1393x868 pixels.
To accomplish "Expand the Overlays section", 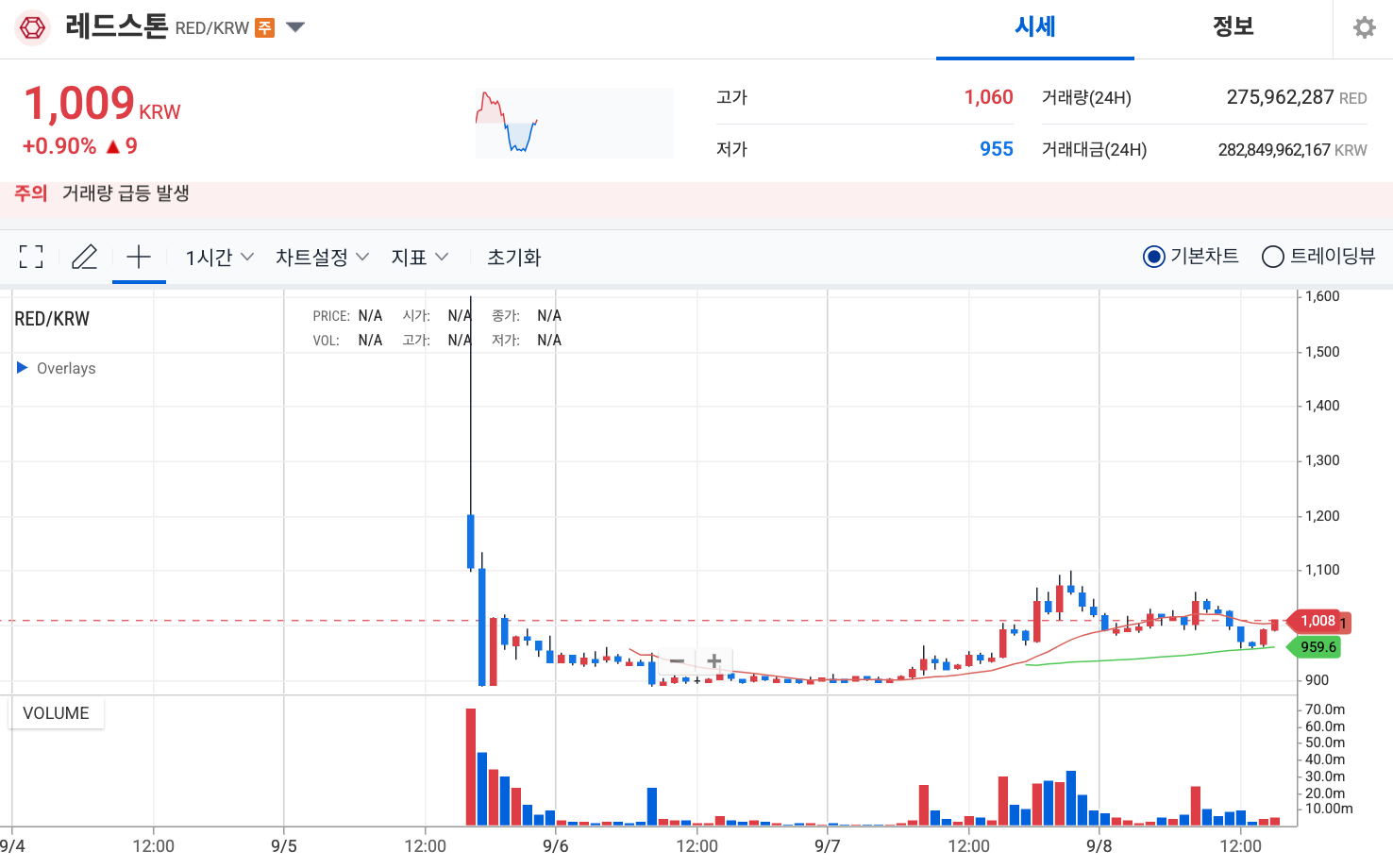I will tap(57, 368).
